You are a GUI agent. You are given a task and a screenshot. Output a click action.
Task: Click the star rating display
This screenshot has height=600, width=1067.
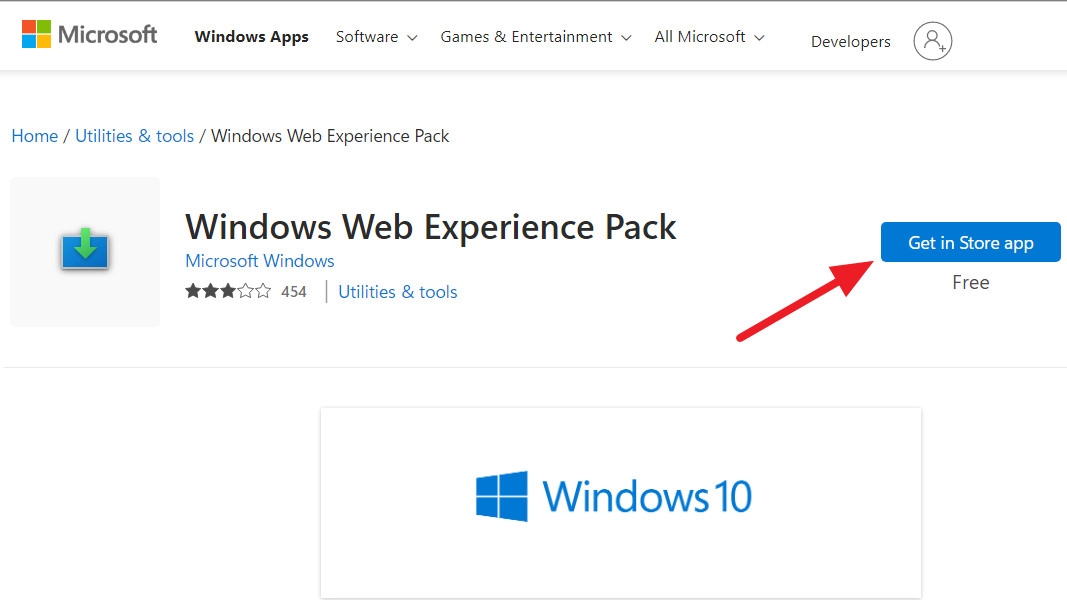[x=228, y=292]
